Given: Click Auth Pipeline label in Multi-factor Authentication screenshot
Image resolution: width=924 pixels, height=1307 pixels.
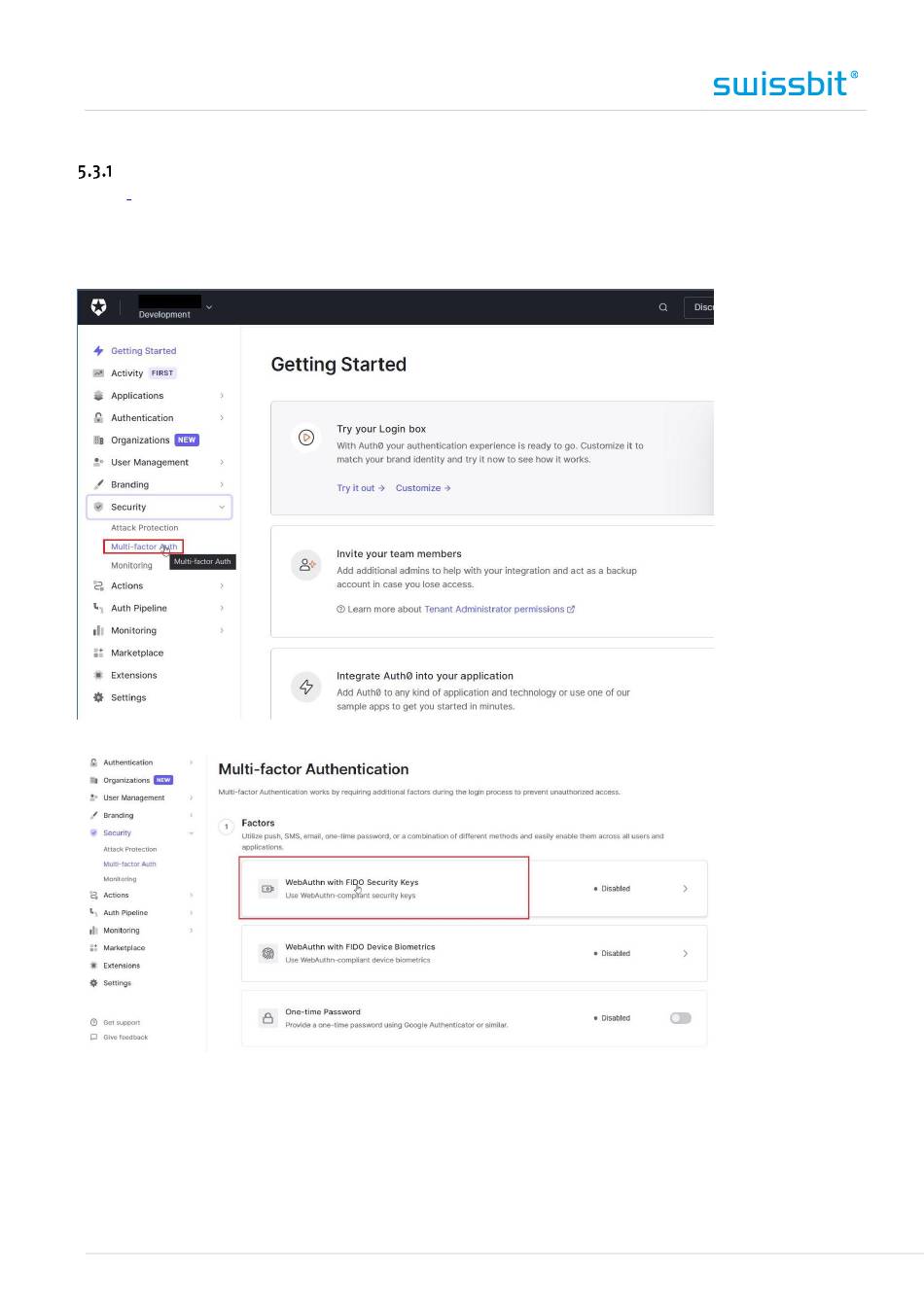Looking at the screenshot, I should coord(125,912).
